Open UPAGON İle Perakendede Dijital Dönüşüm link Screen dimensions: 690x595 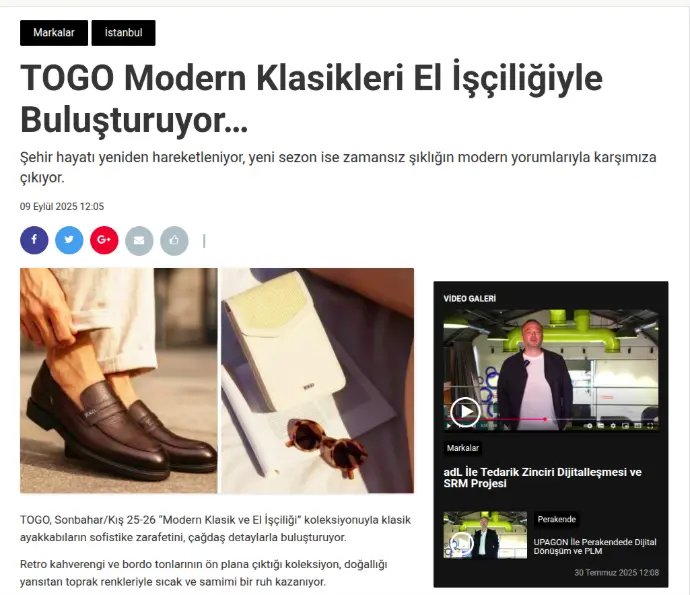pyautogui.click(x=595, y=547)
